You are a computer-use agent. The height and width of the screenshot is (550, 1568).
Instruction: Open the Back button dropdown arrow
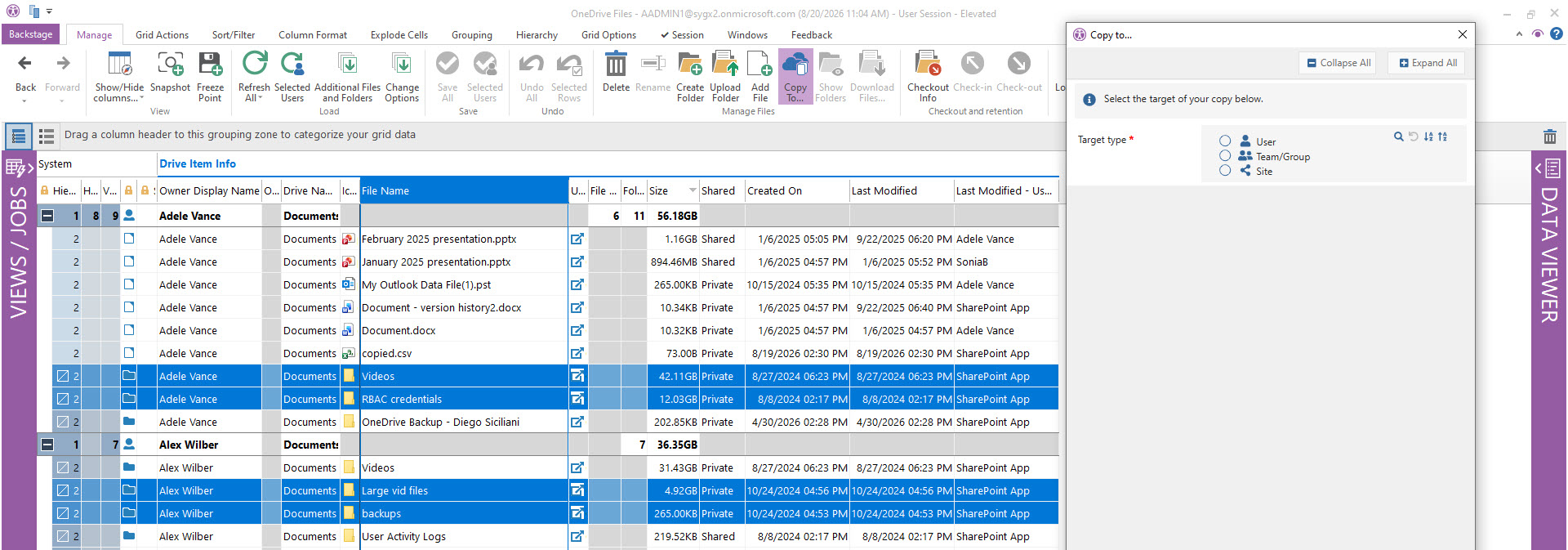tap(24, 101)
